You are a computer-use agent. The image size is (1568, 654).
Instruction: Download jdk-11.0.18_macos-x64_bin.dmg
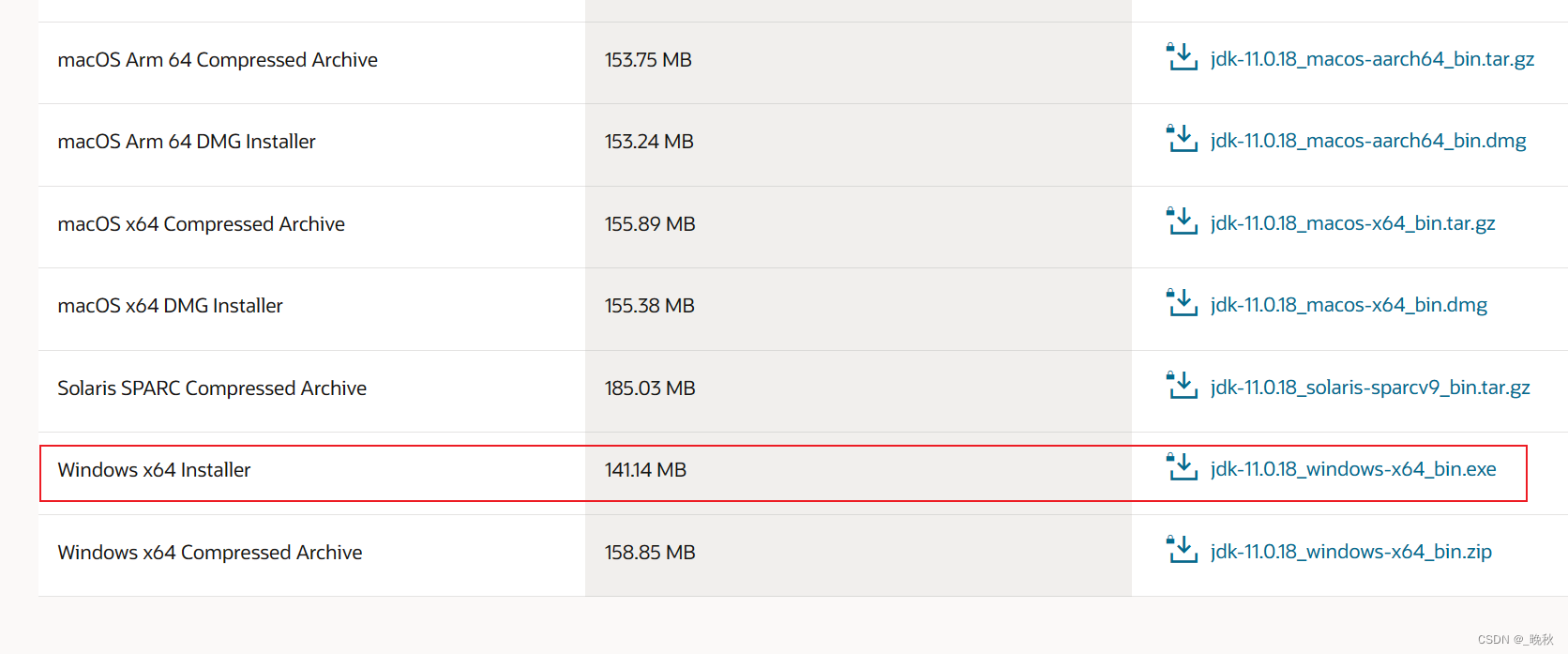coord(1349,305)
